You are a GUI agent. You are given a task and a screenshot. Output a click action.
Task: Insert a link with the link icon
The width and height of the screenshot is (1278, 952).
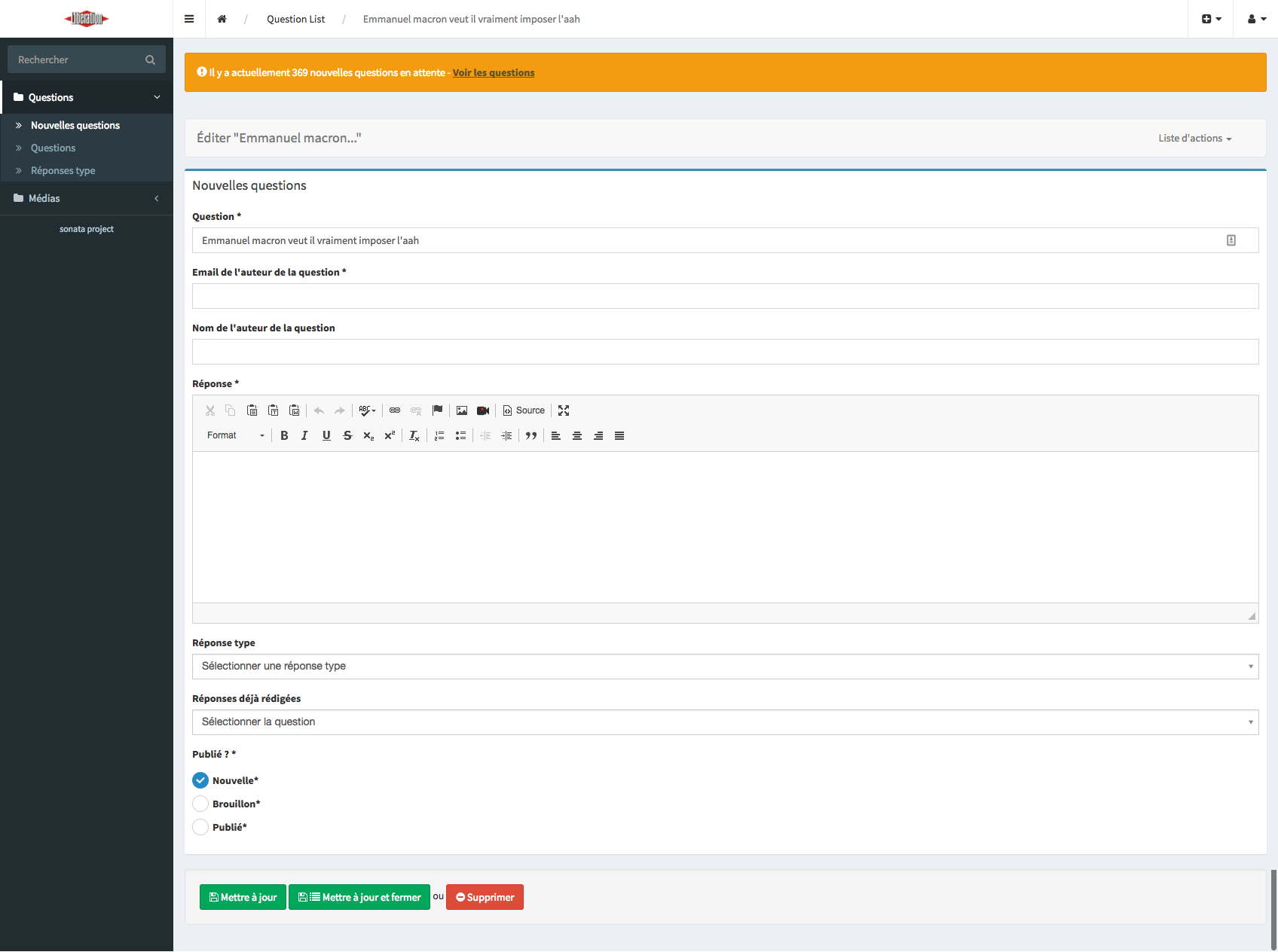(395, 410)
